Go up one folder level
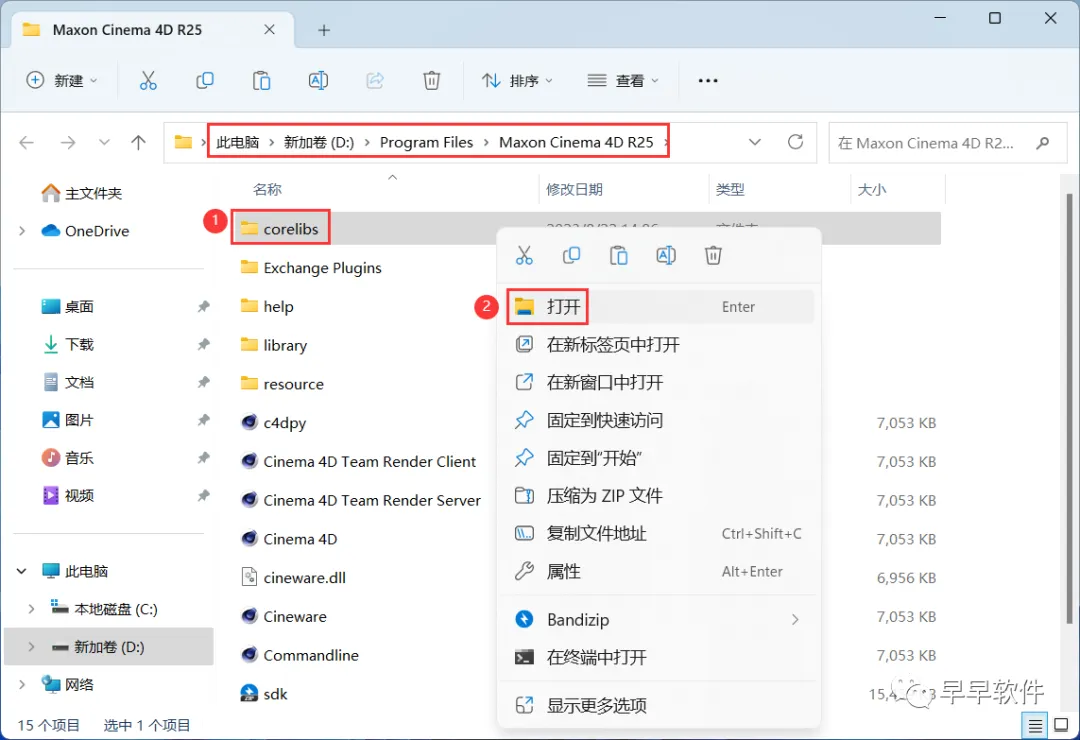This screenshot has height=740, width=1080. tap(138, 143)
